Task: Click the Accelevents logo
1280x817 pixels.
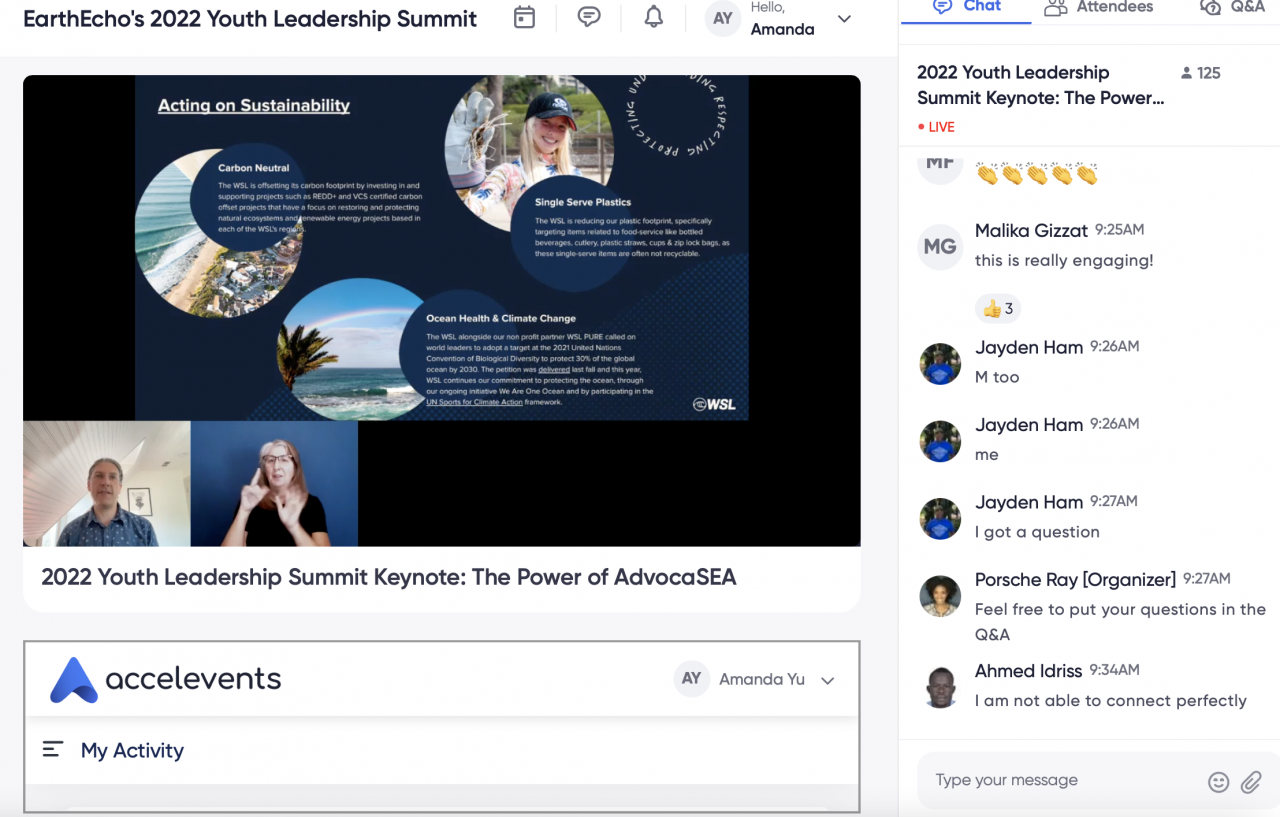Action: point(166,679)
